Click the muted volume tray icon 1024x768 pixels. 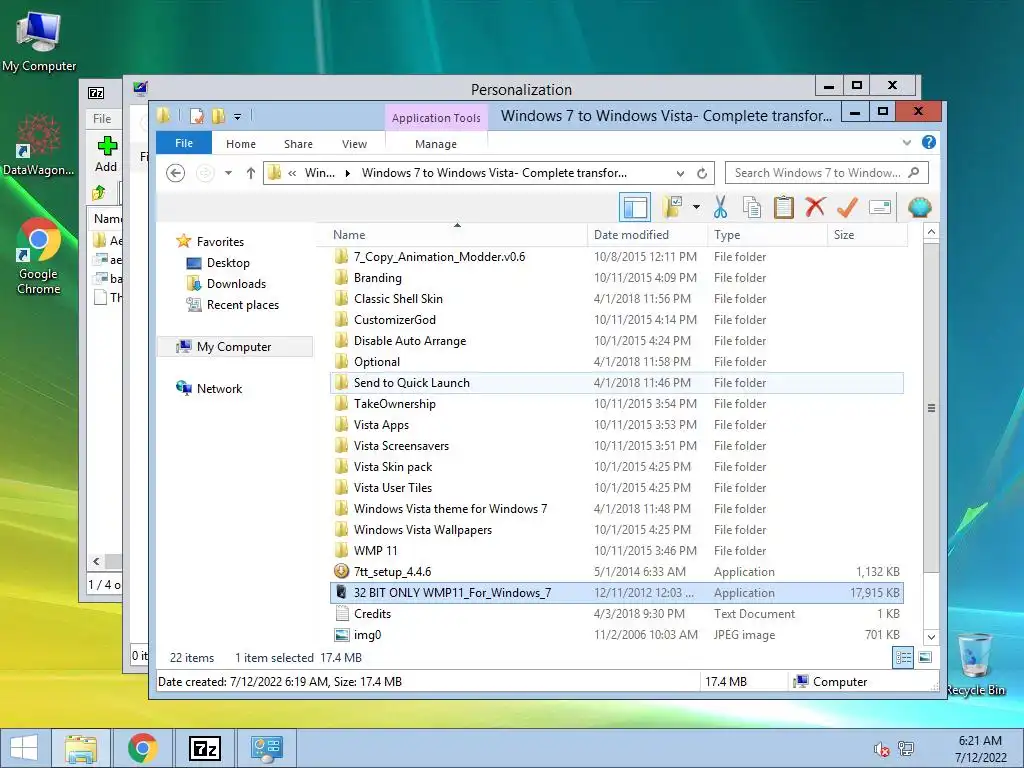pyautogui.click(x=882, y=749)
